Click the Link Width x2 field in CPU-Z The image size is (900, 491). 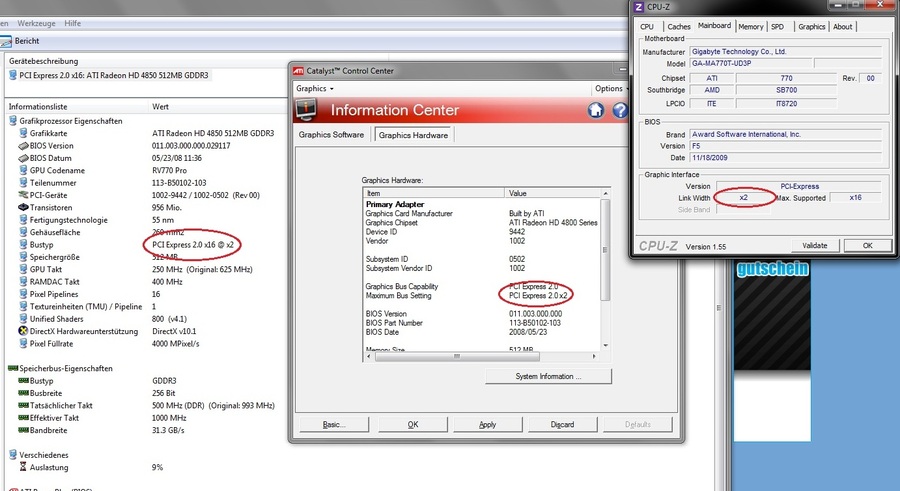(x=743, y=198)
